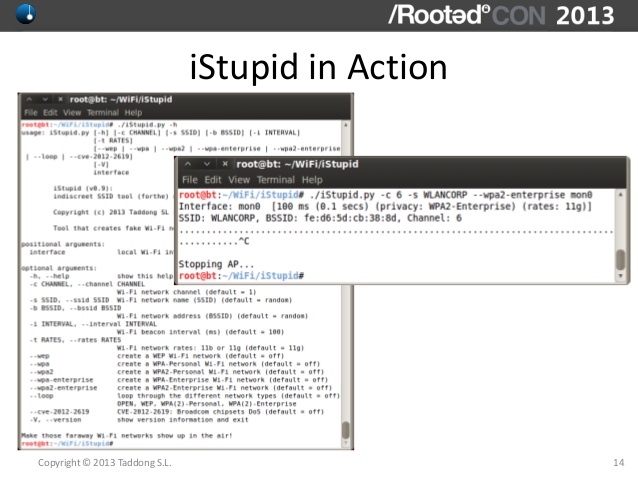The width and height of the screenshot is (638, 479).
Task: Click the down-arrow button on the back terminal's title bar
Action: (44, 100)
